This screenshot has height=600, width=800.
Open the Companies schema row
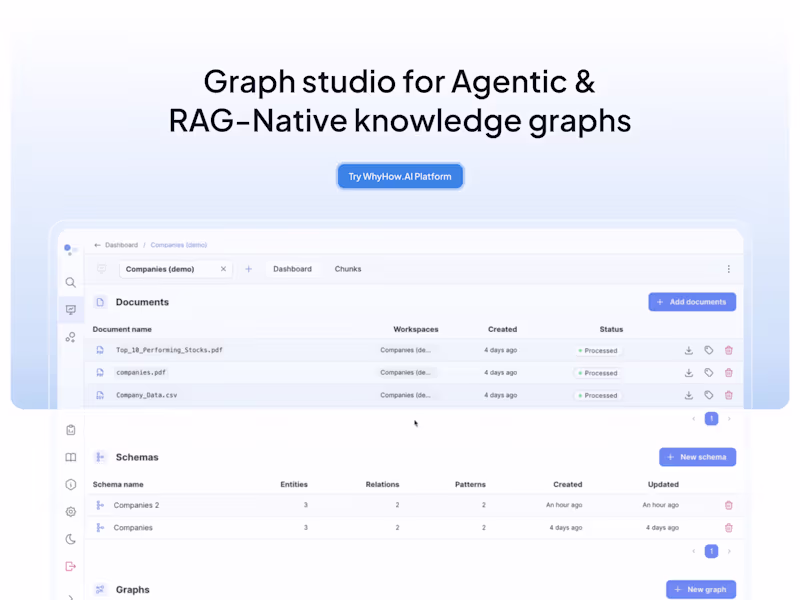(414, 528)
